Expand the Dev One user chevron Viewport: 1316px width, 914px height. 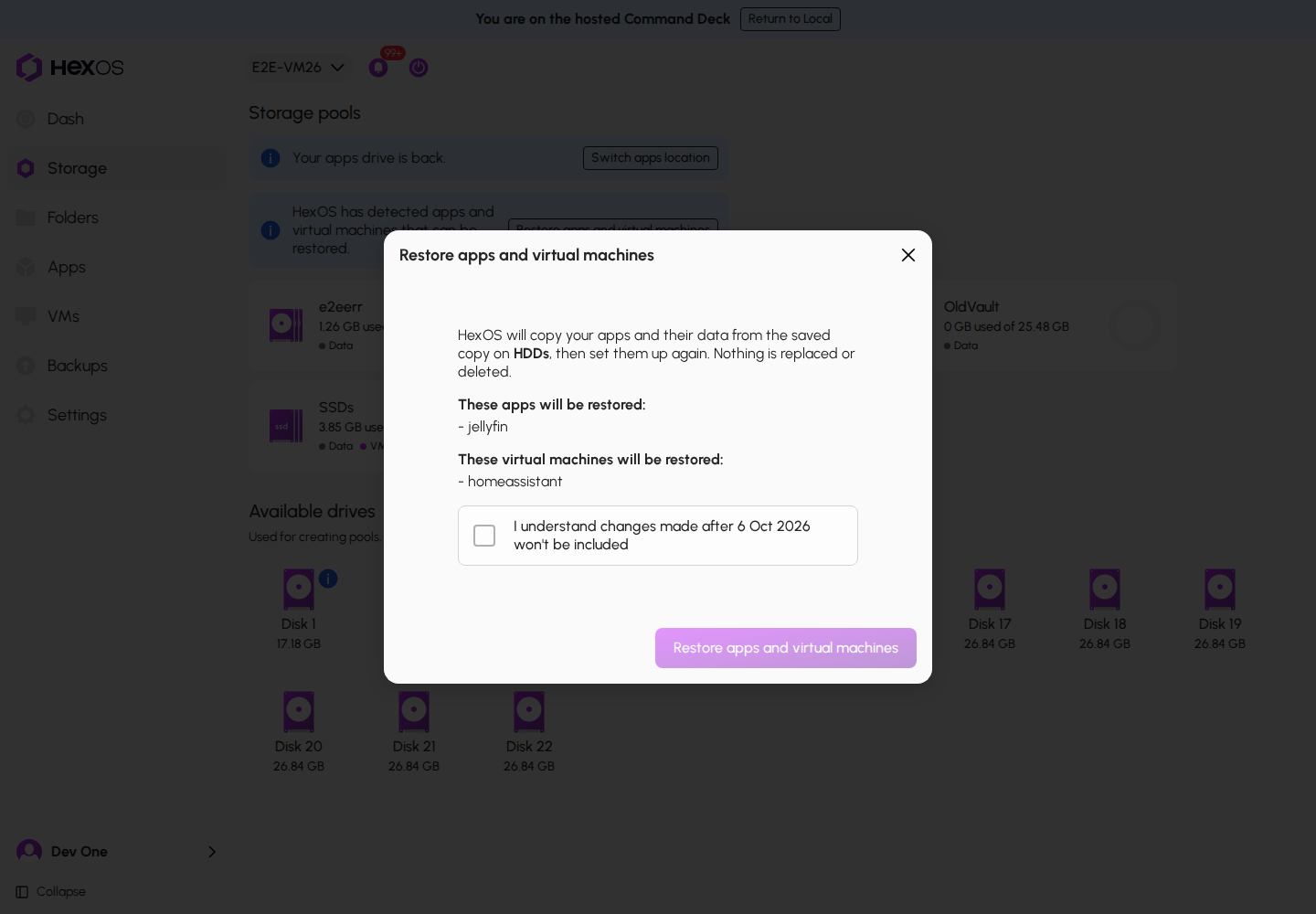pos(212,852)
